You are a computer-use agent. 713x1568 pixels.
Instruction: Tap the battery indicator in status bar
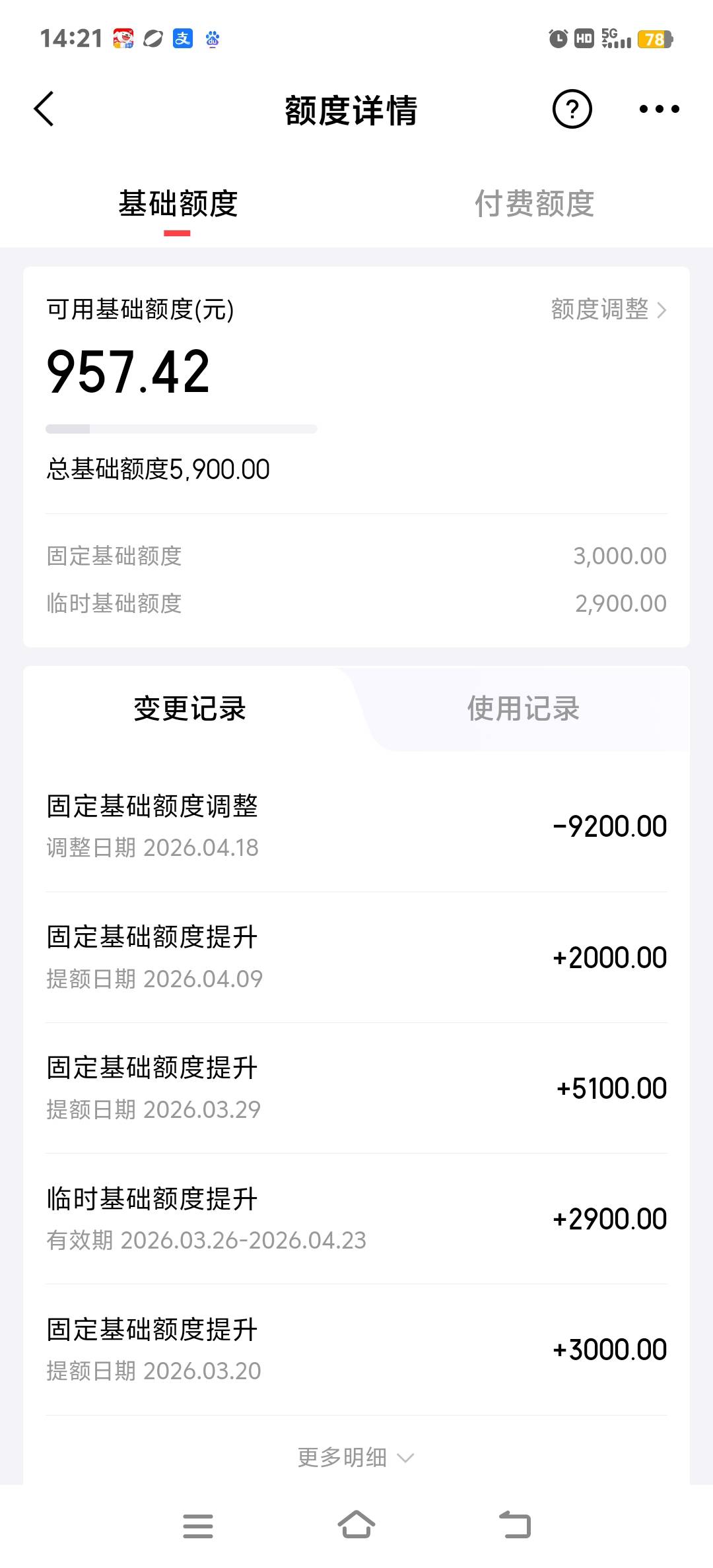(x=655, y=39)
